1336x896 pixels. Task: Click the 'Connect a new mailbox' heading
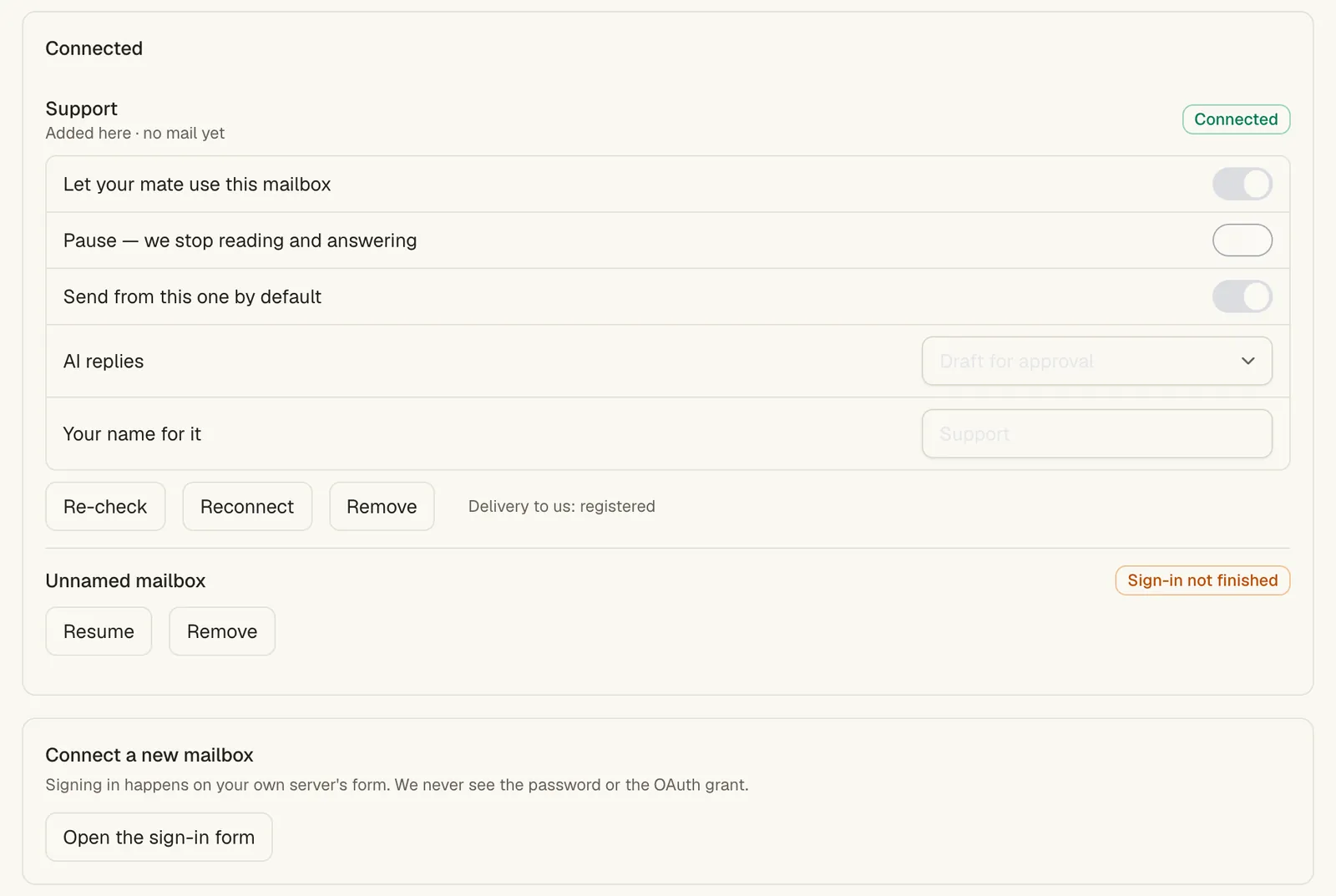pos(149,755)
